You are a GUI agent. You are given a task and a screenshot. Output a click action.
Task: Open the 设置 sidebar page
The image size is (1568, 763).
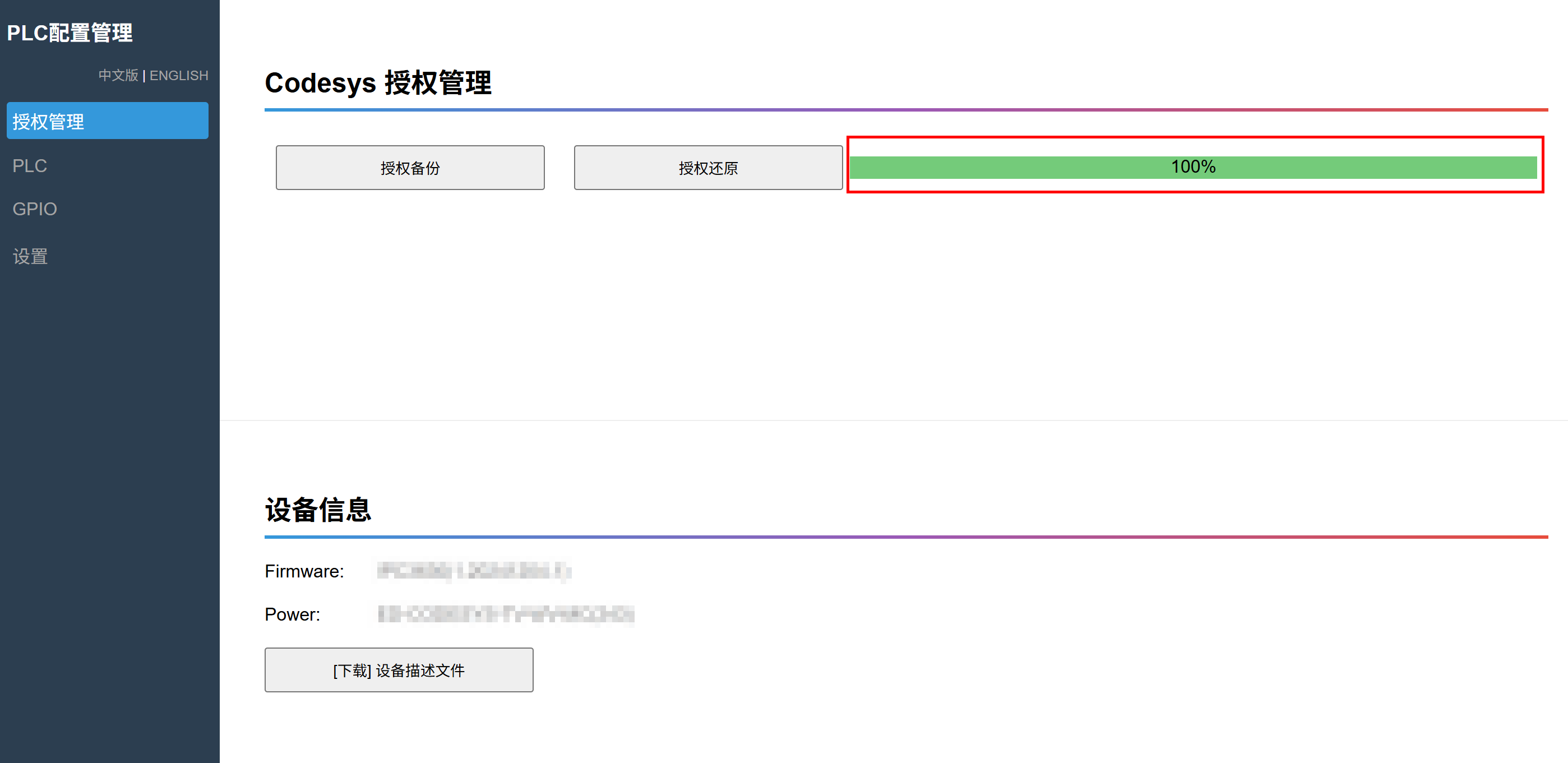point(30,256)
